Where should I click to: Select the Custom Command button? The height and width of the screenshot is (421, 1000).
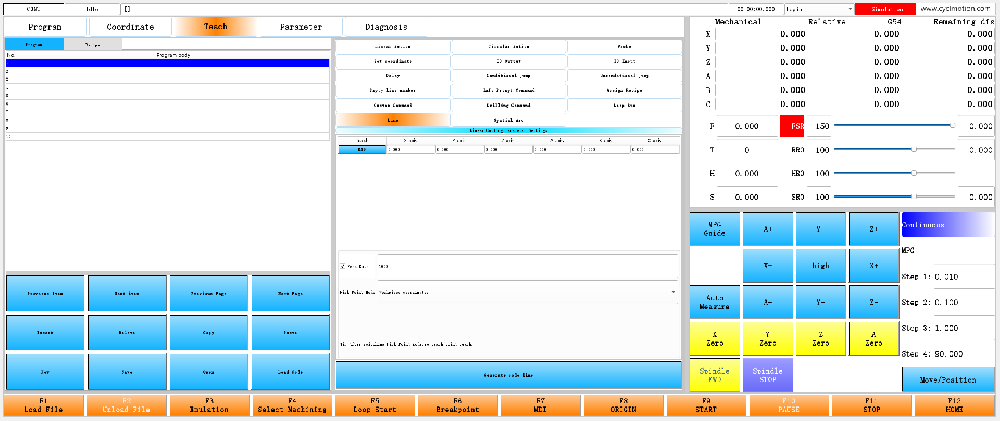point(393,105)
